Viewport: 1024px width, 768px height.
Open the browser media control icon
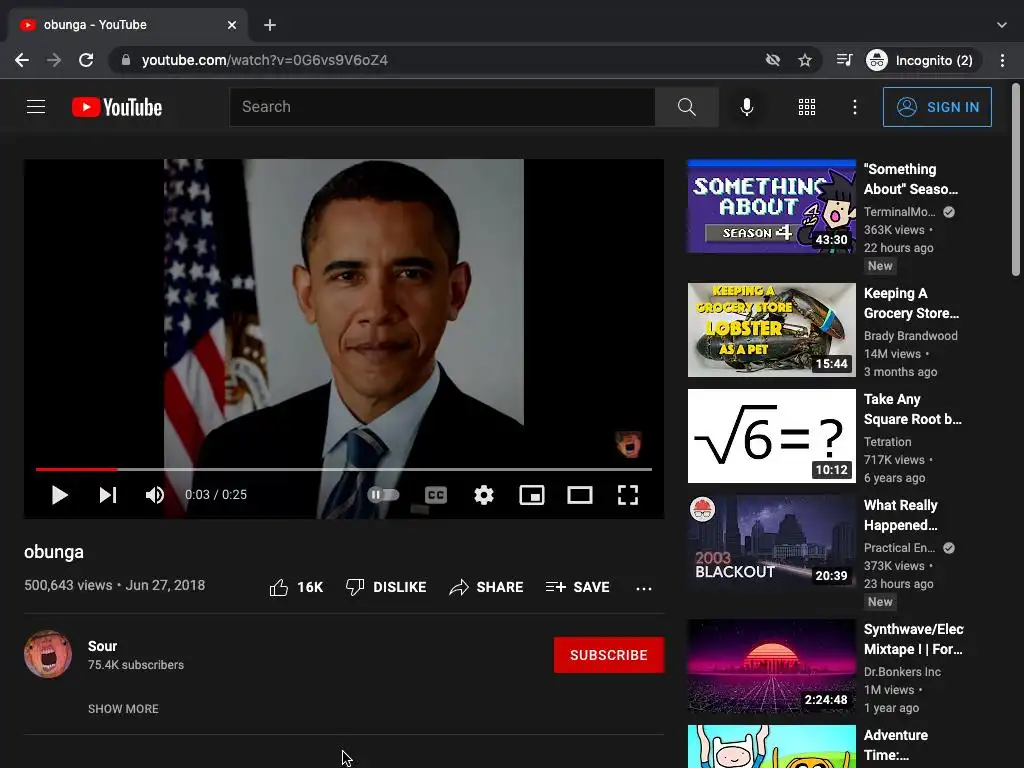844,60
